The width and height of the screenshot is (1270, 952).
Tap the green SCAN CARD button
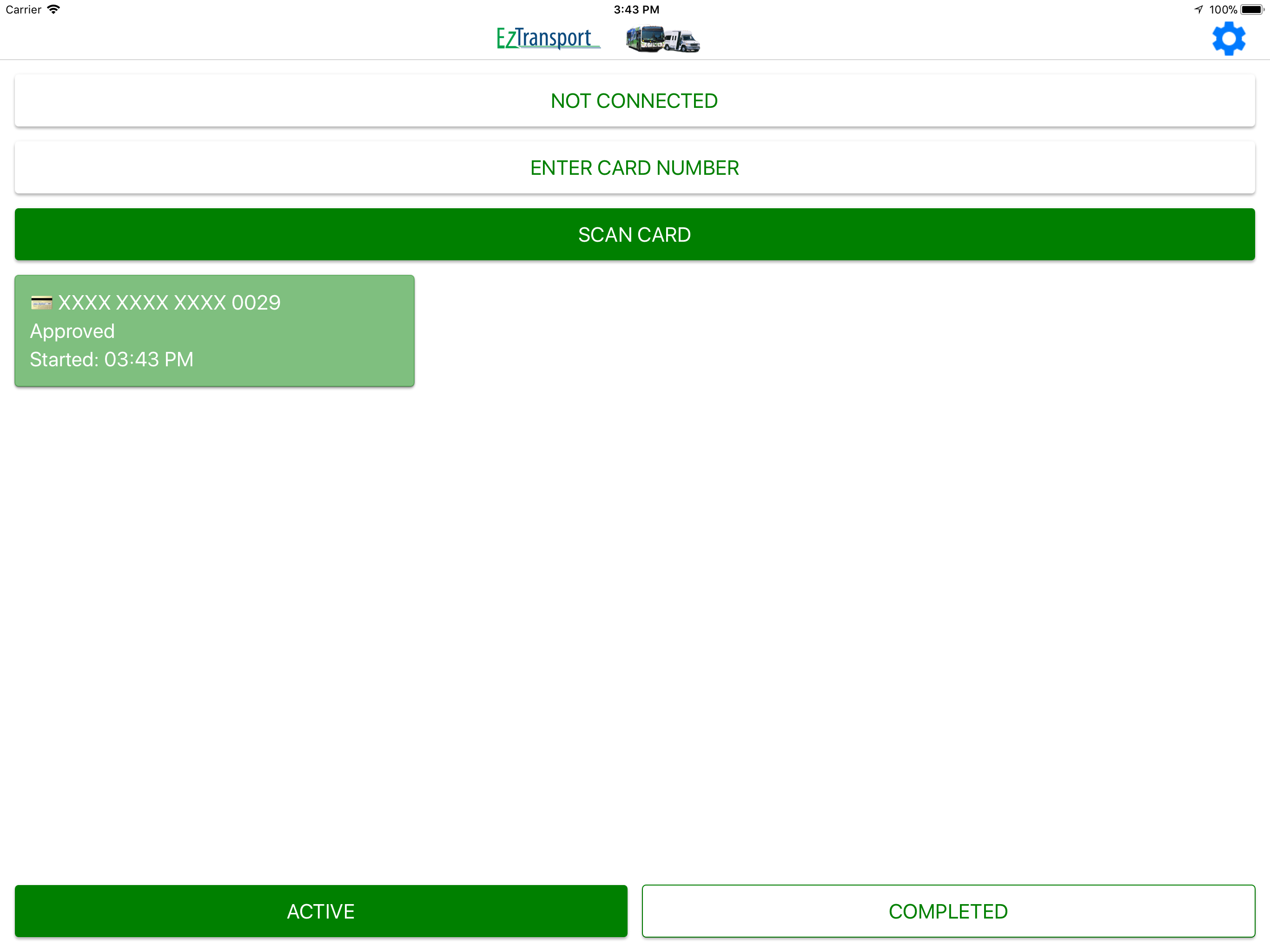[635, 234]
